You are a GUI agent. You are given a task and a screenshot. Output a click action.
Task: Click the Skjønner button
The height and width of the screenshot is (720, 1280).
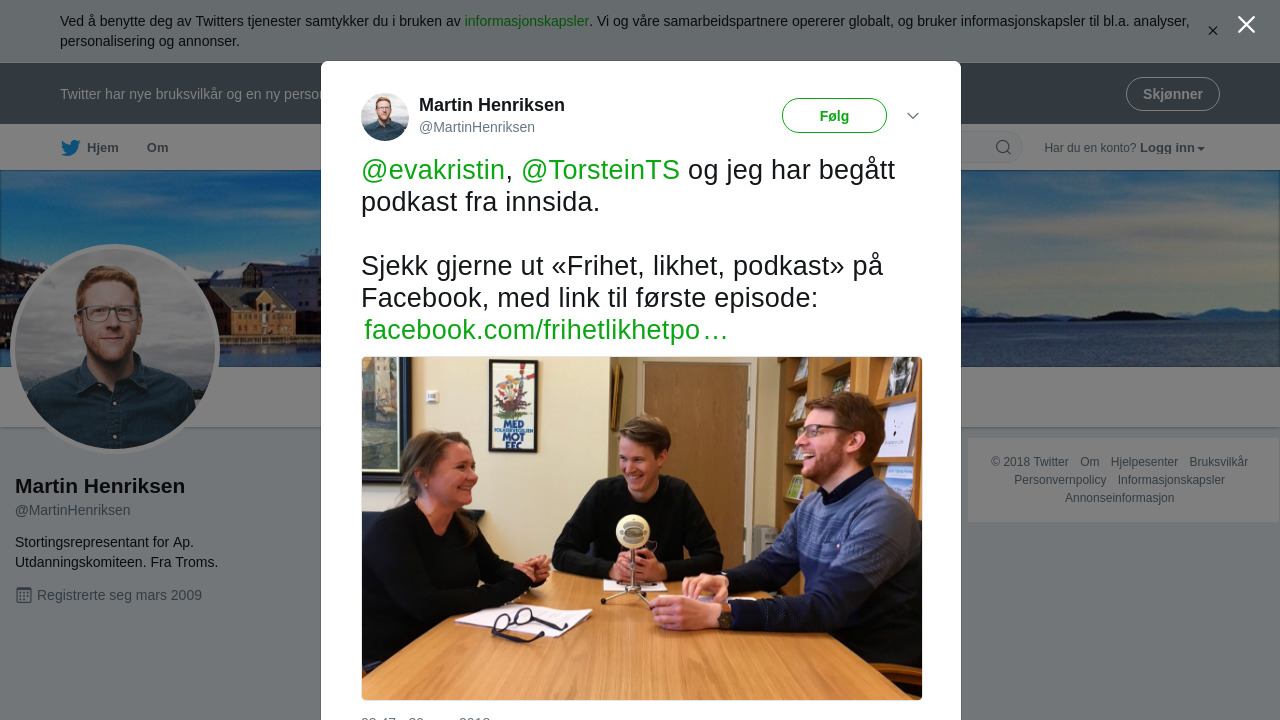point(1173,94)
